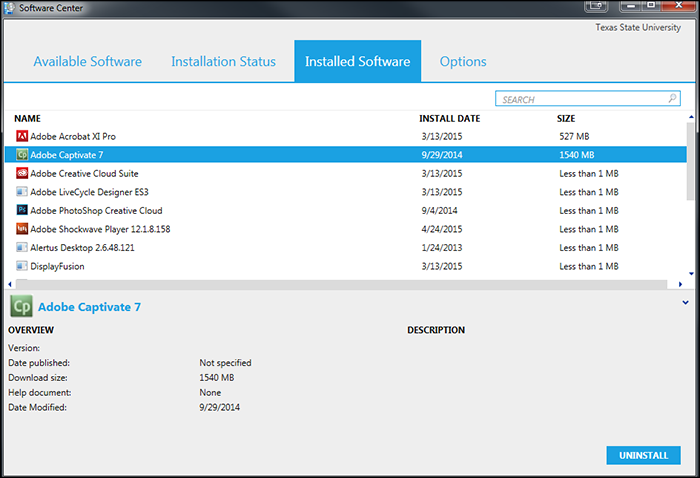Click the DisplayFusion icon
The width and height of the screenshot is (700, 478).
click(22, 267)
